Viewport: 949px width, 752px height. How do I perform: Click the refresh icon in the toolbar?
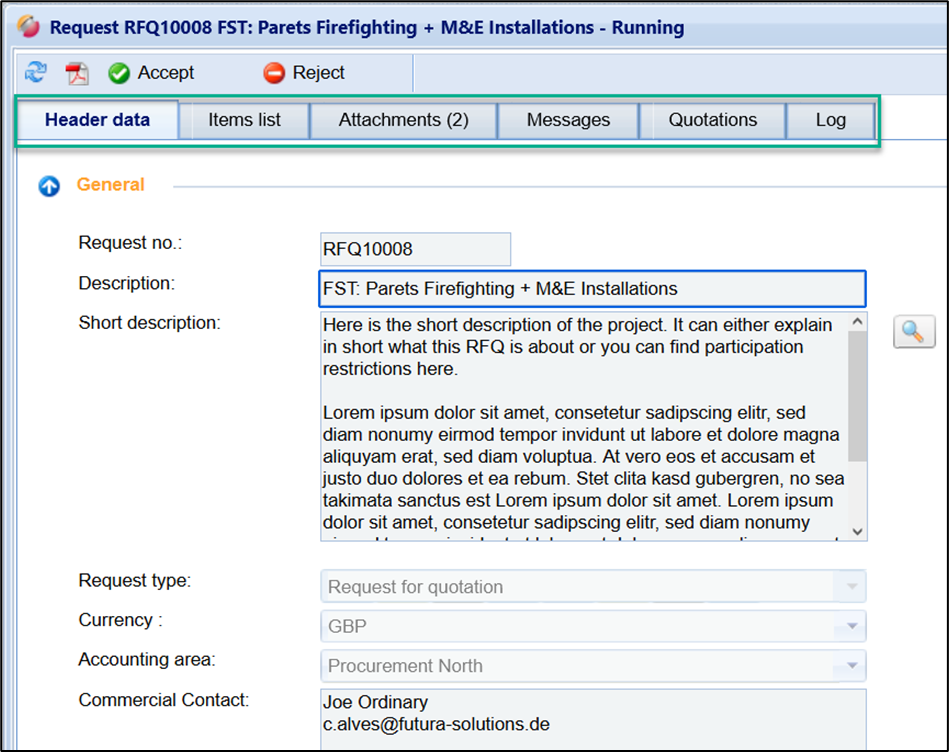pos(36,73)
